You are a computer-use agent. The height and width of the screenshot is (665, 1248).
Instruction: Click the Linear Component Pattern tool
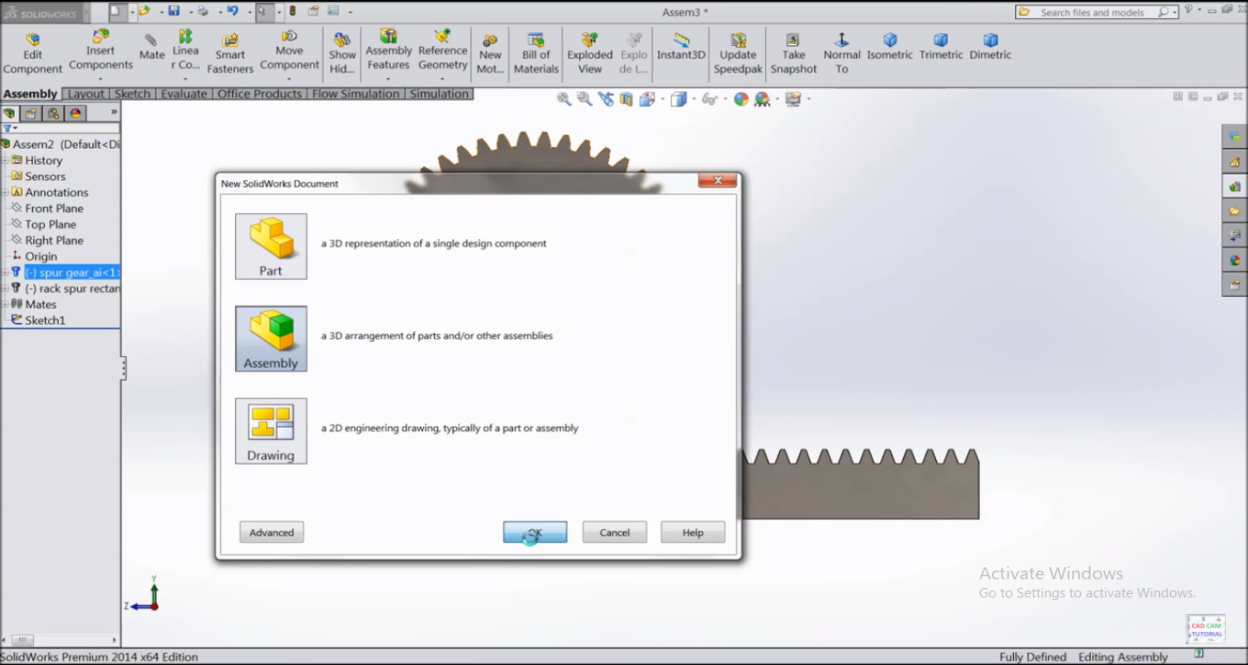[185, 50]
